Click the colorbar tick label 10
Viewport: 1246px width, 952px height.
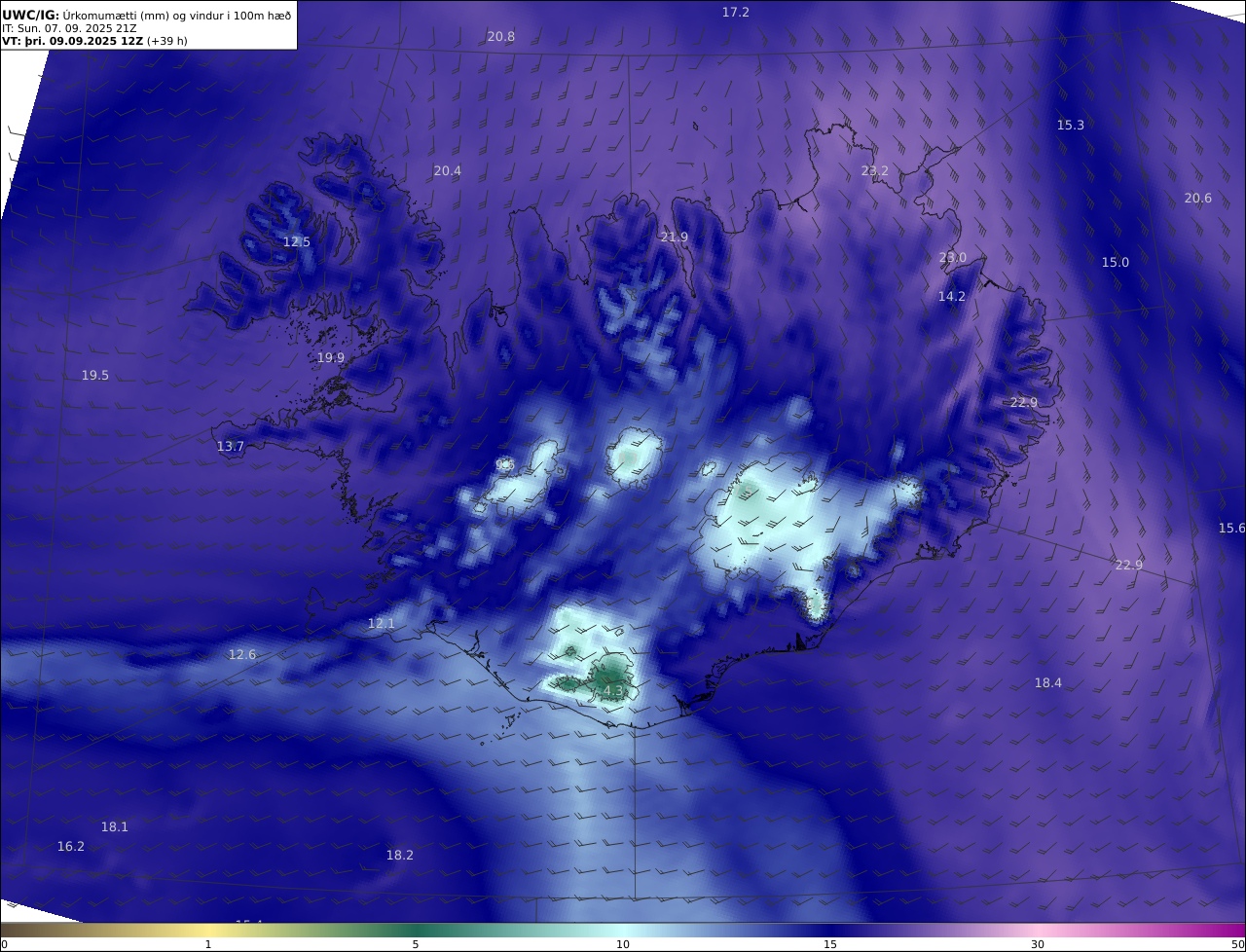(623, 944)
